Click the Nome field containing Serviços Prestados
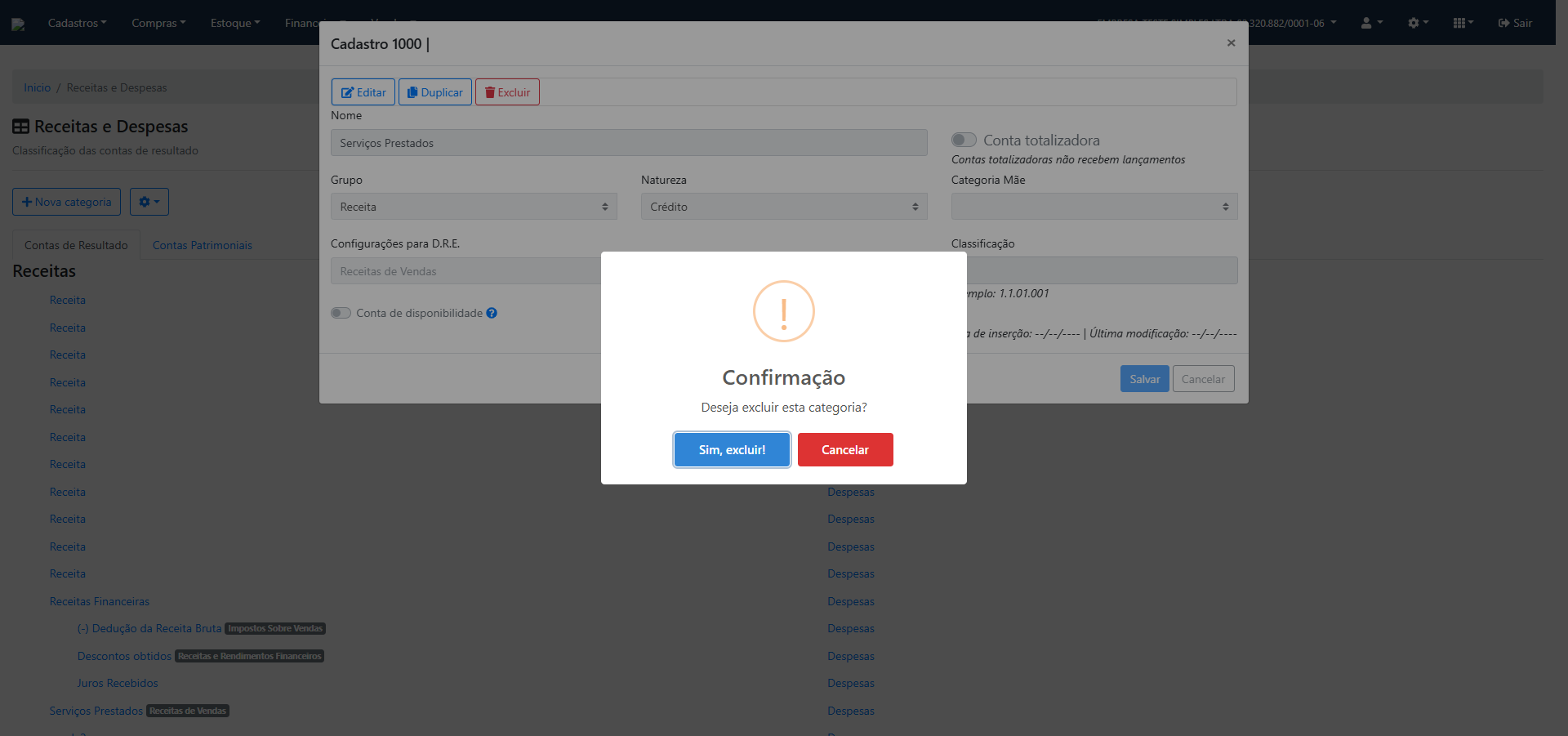This screenshot has height=736, width=1568. click(x=629, y=143)
